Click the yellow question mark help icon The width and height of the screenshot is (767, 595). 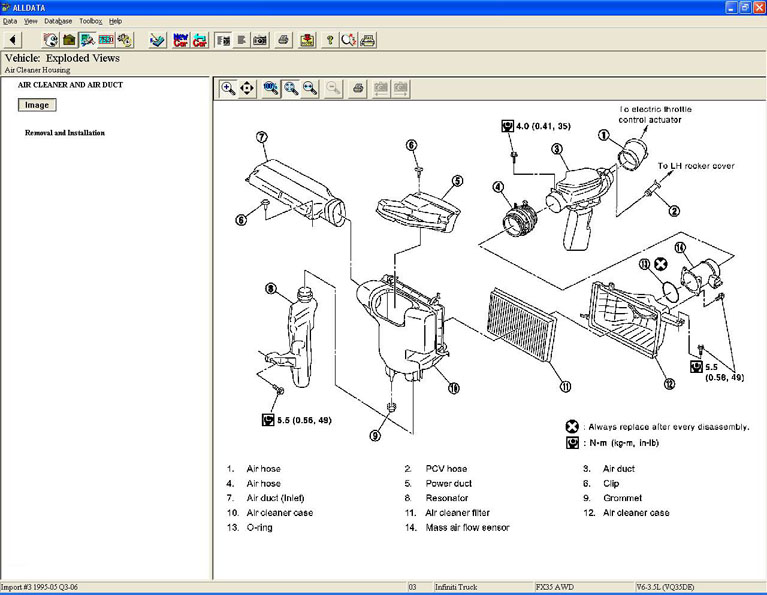point(330,40)
